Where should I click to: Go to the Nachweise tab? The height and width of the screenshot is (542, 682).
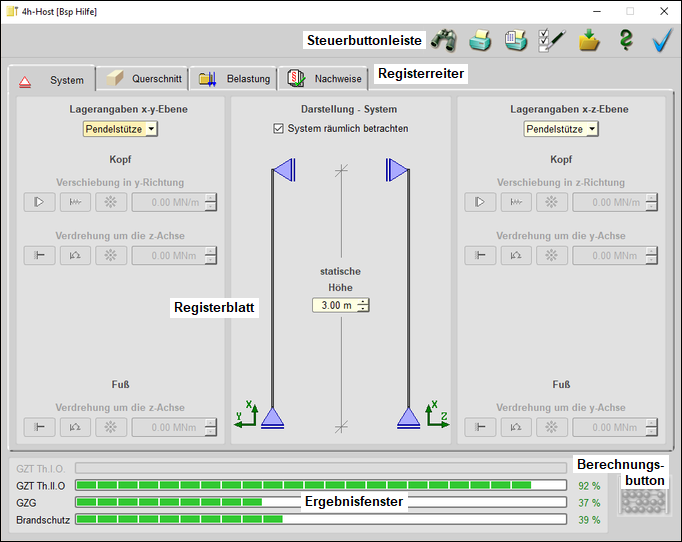coord(325,78)
